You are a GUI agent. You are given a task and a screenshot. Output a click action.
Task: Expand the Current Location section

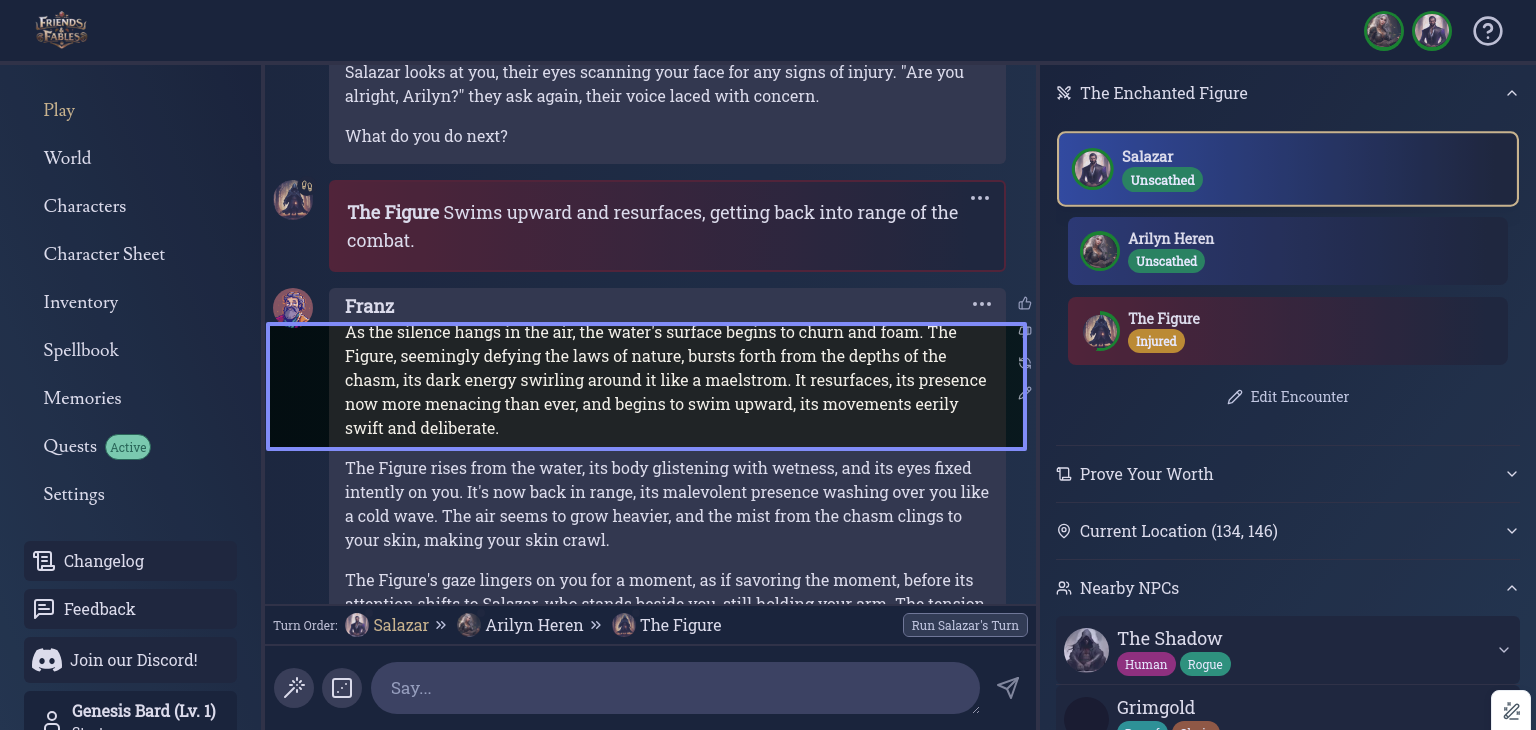1511,531
